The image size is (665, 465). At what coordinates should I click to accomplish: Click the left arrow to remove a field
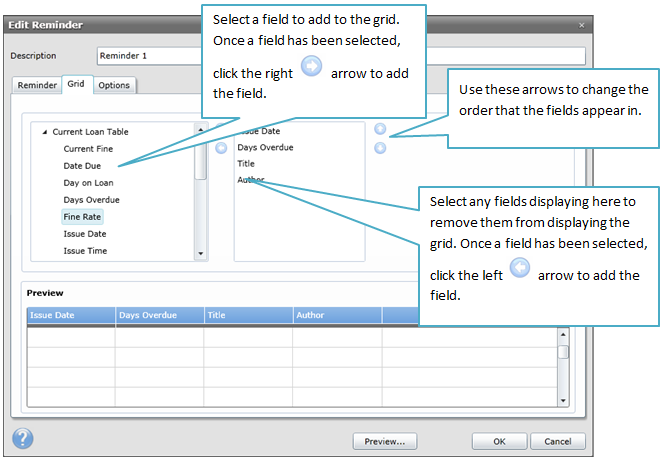pos(221,148)
